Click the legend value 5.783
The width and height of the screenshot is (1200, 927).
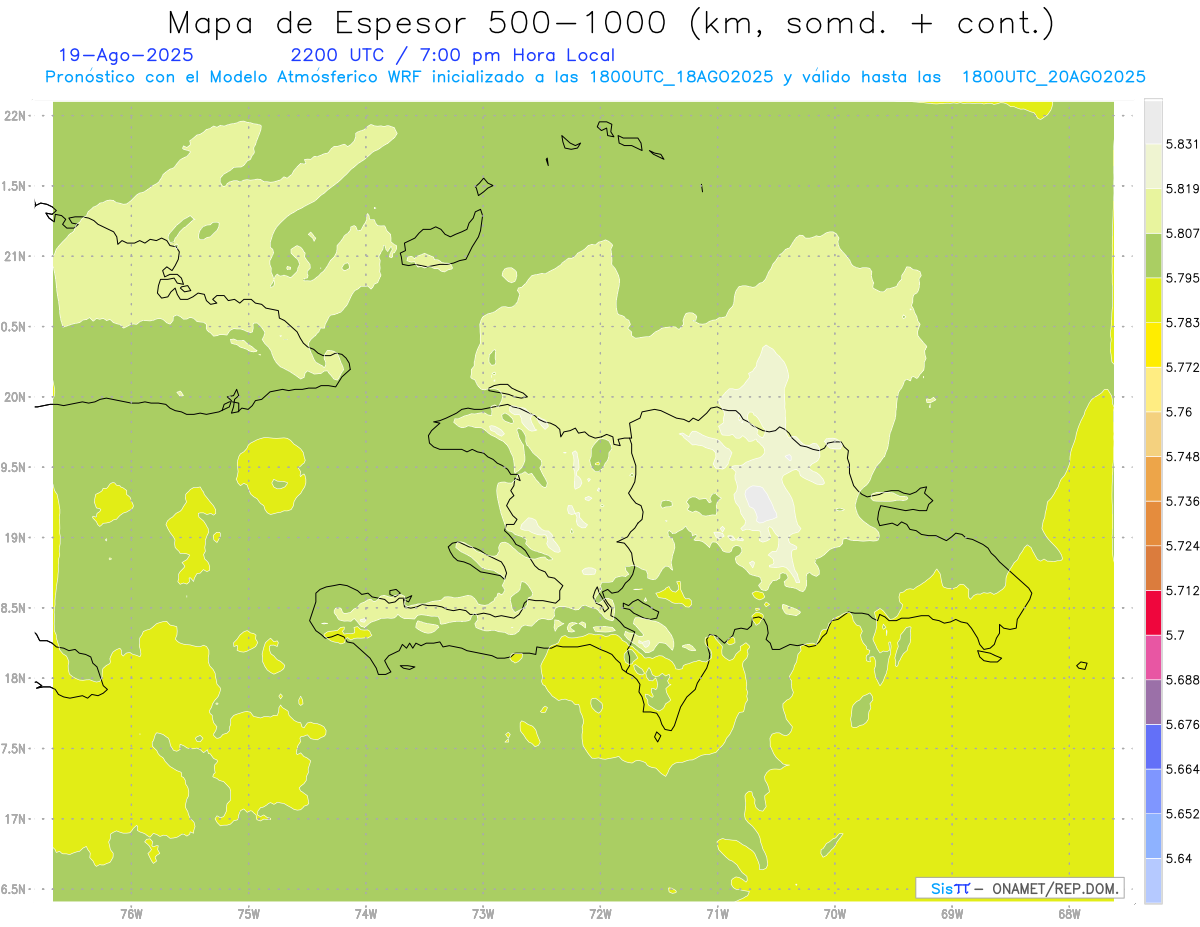1182,323
